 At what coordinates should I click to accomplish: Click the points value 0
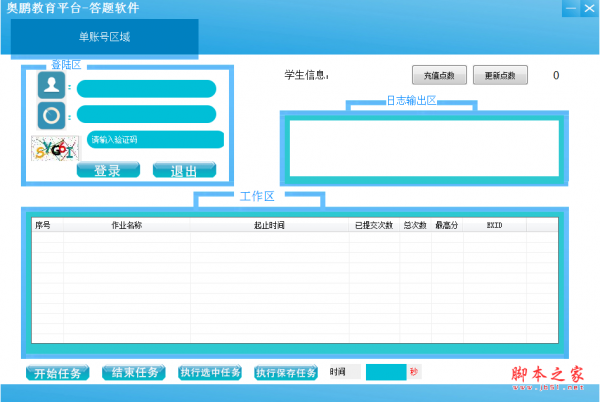pos(556,75)
